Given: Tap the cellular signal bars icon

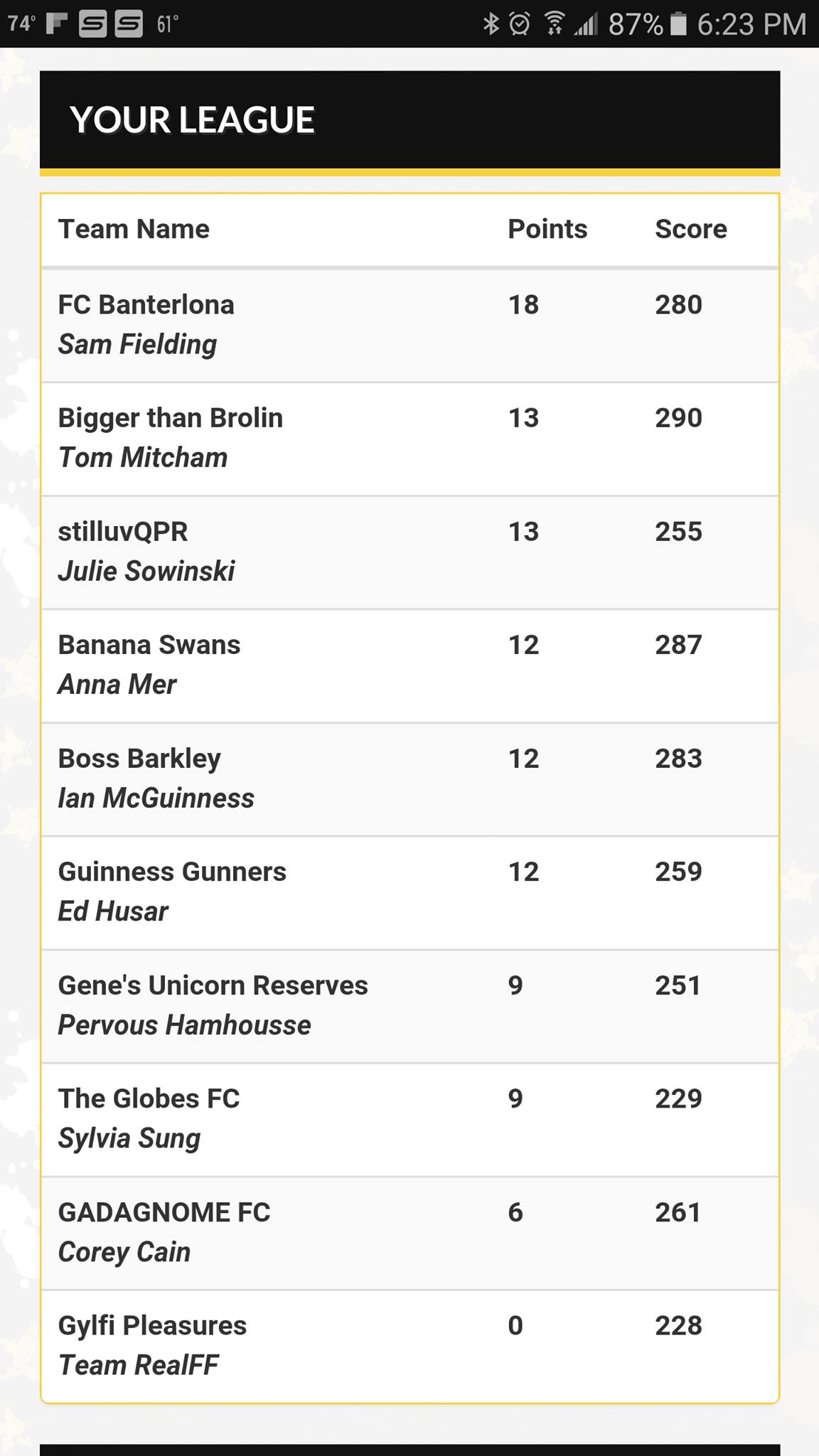Looking at the screenshot, I should pos(586,26).
